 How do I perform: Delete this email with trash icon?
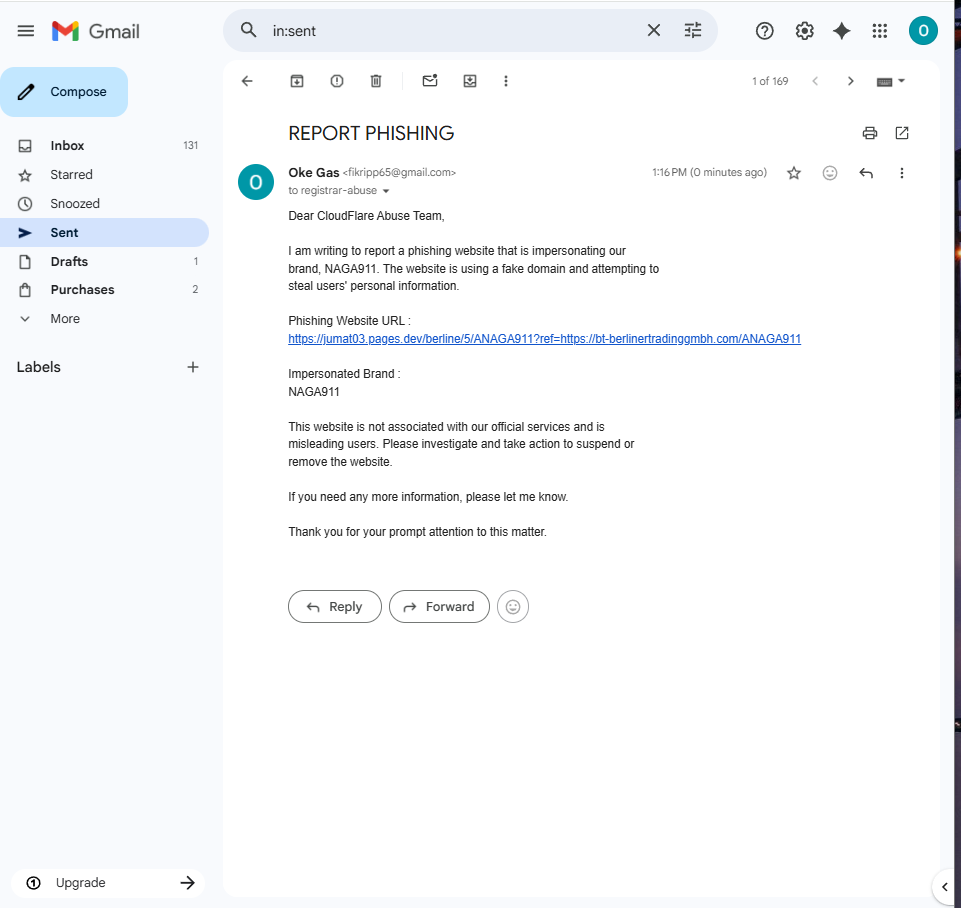(376, 81)
